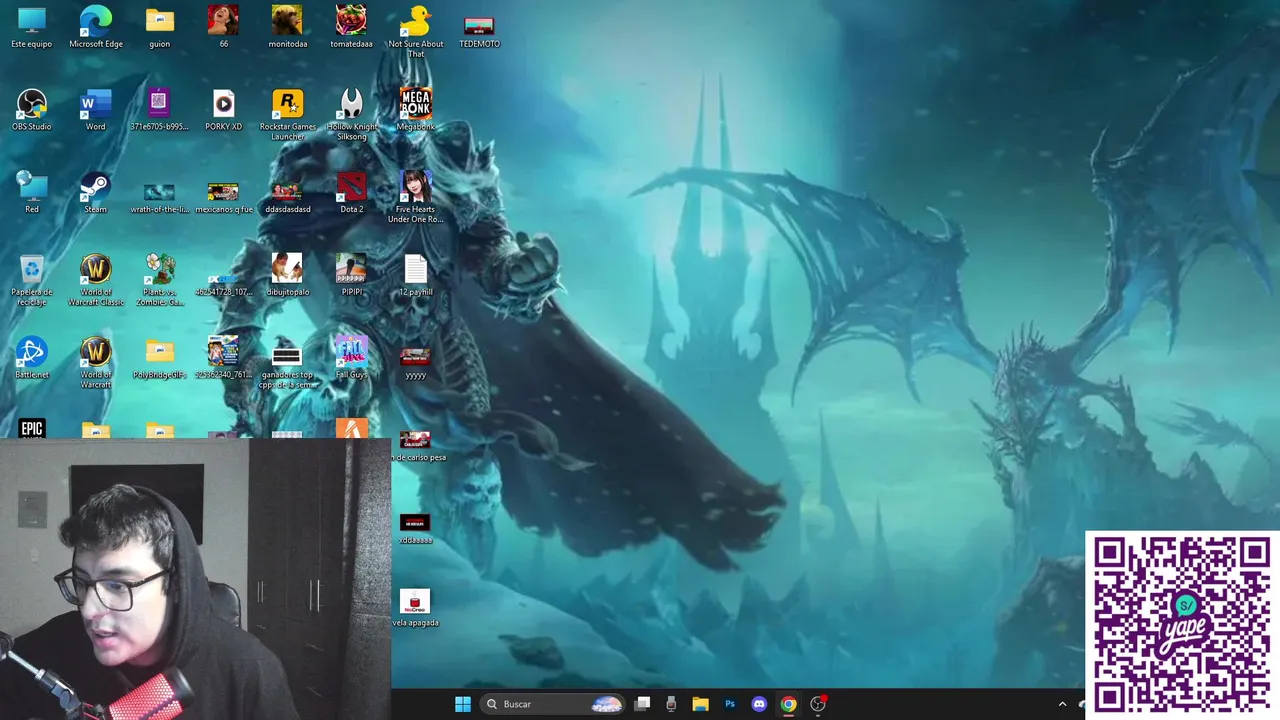The height and width of the screenshot is (720, 1280).
Task: Launch Dota 2 shortcut
Action: pos(352,193)
